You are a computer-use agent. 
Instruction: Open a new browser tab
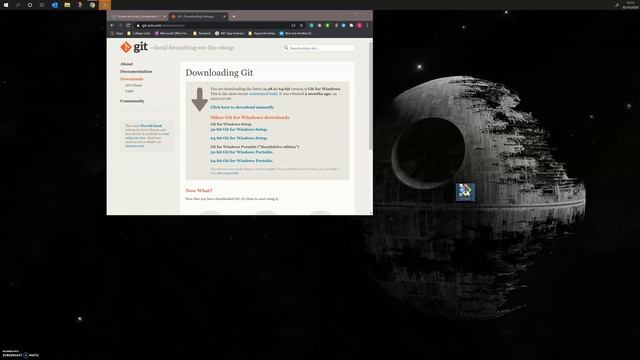pos(234,16)
